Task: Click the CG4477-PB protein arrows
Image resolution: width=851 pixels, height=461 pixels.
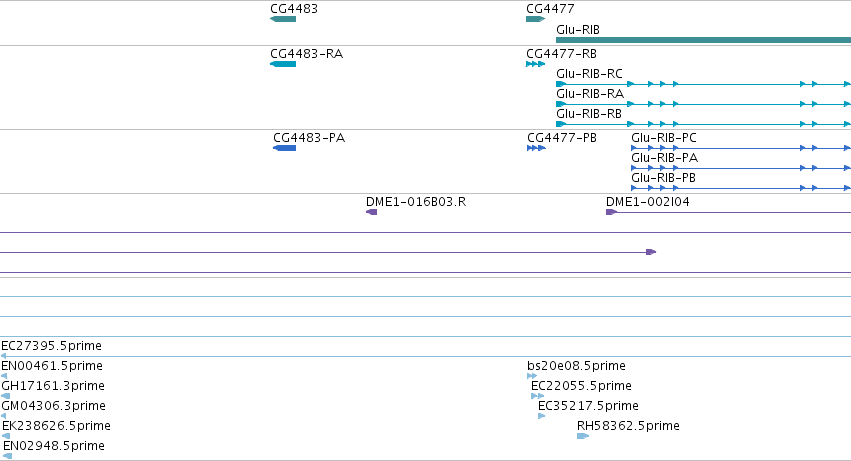Action: pyautogui.click(x=536, y=148)
